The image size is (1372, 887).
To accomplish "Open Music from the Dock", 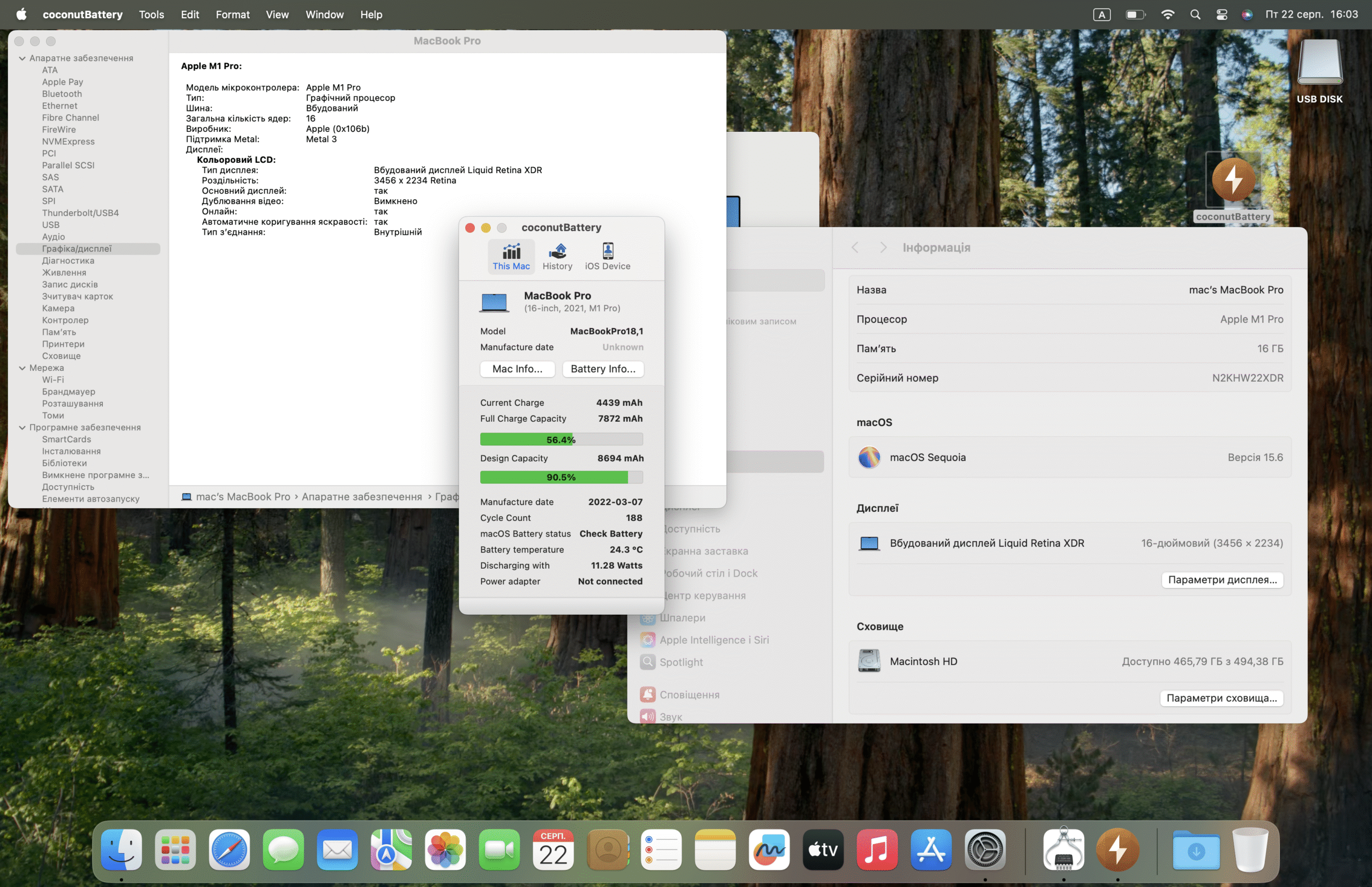I will tap(877, 850).
